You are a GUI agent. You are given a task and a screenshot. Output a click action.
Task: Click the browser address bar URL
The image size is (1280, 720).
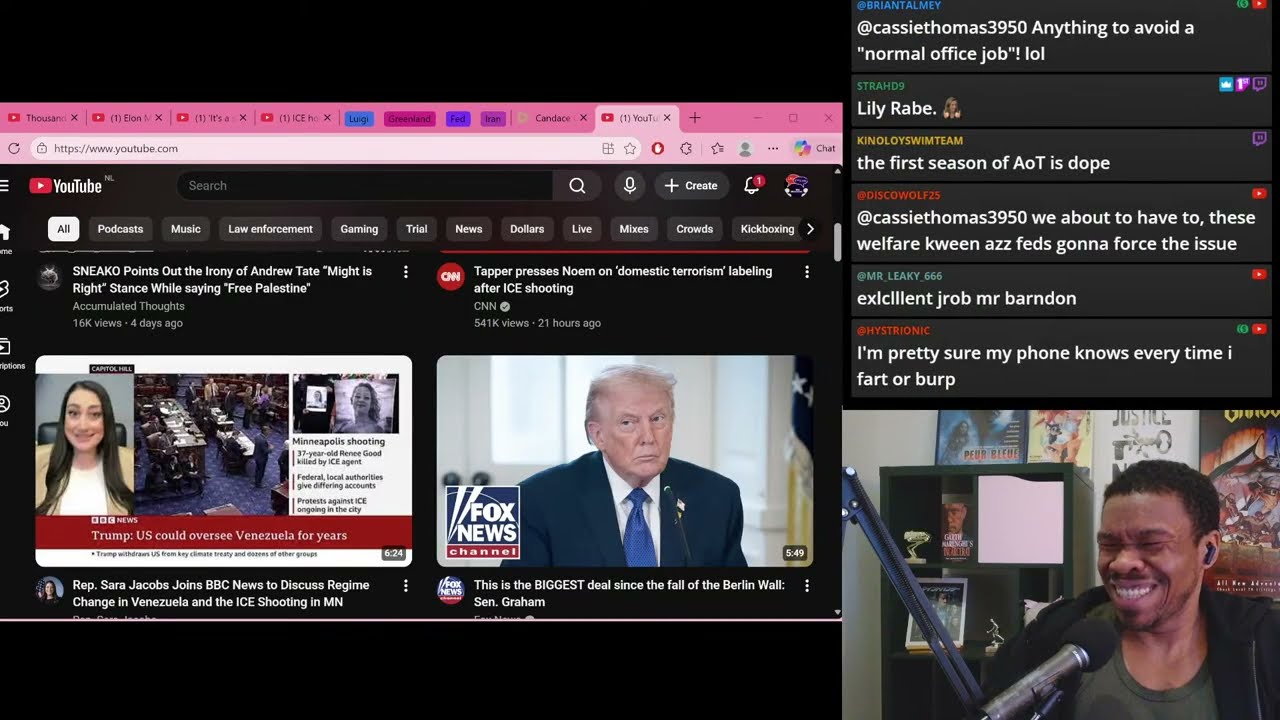[116, 149]
